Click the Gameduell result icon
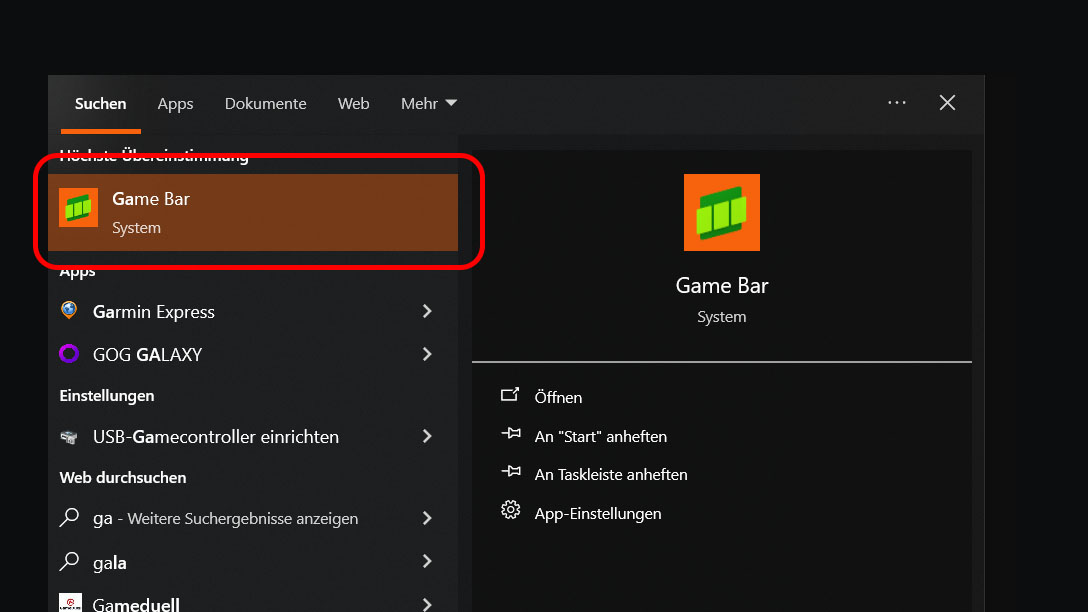1088x612 pixels. click(x=68, y=603)
